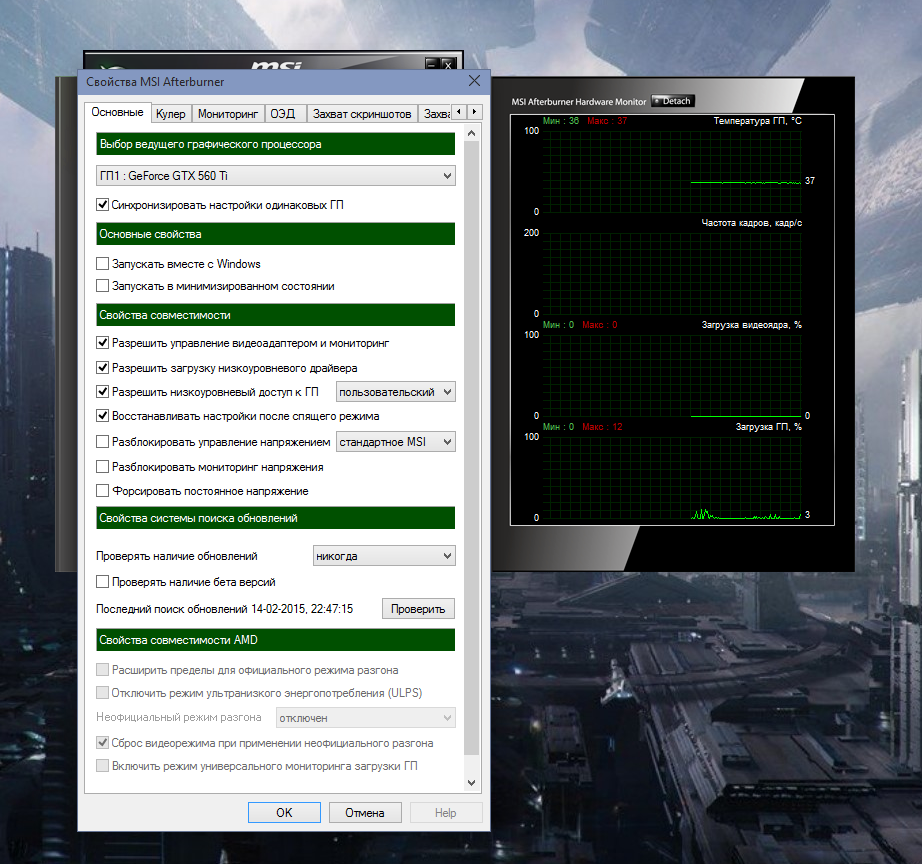Toggle Синхронизировать настройки одинаковых ГП
922x864 pixels.
[x=102, y=205]
